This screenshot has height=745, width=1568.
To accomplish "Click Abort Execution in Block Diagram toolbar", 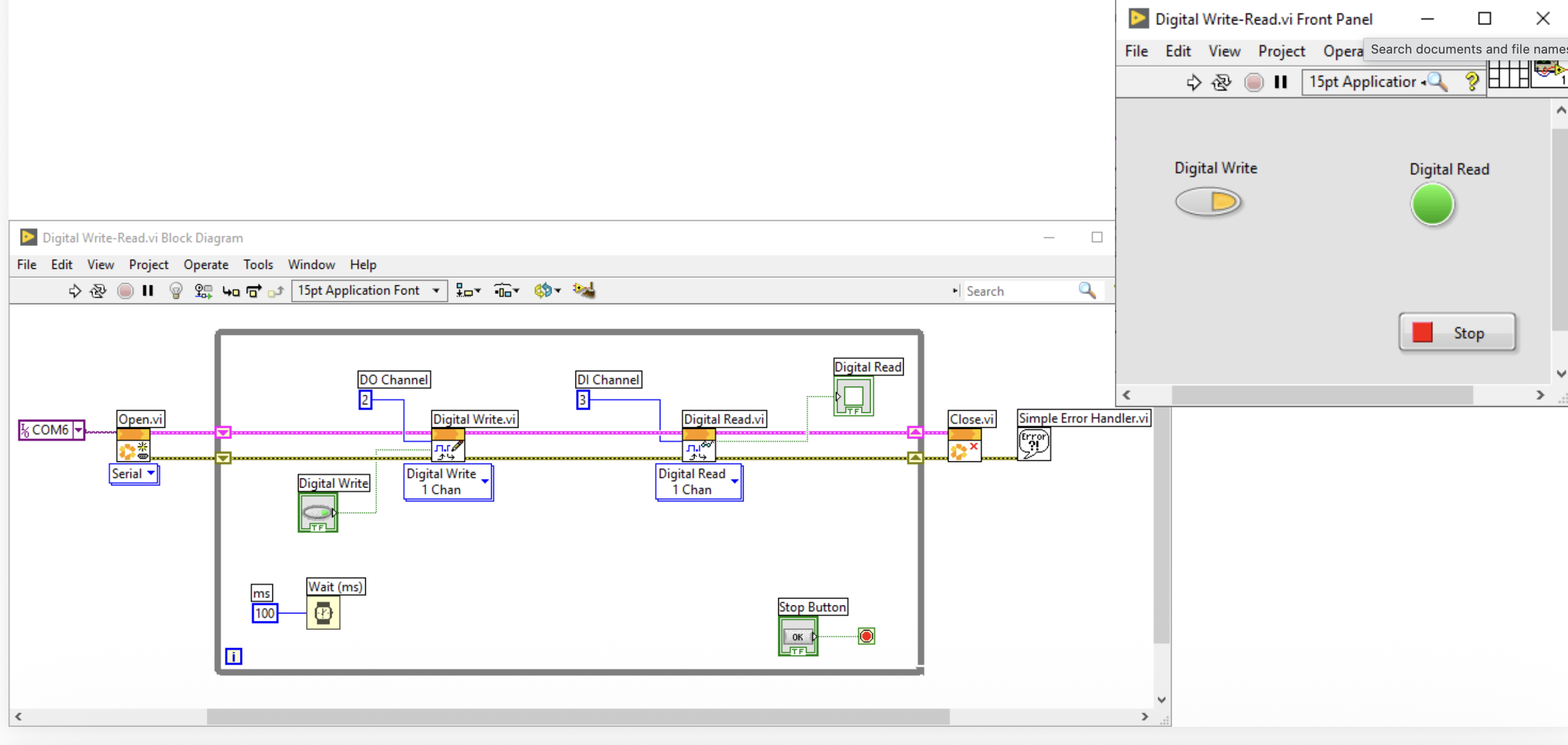I will 125,291.
